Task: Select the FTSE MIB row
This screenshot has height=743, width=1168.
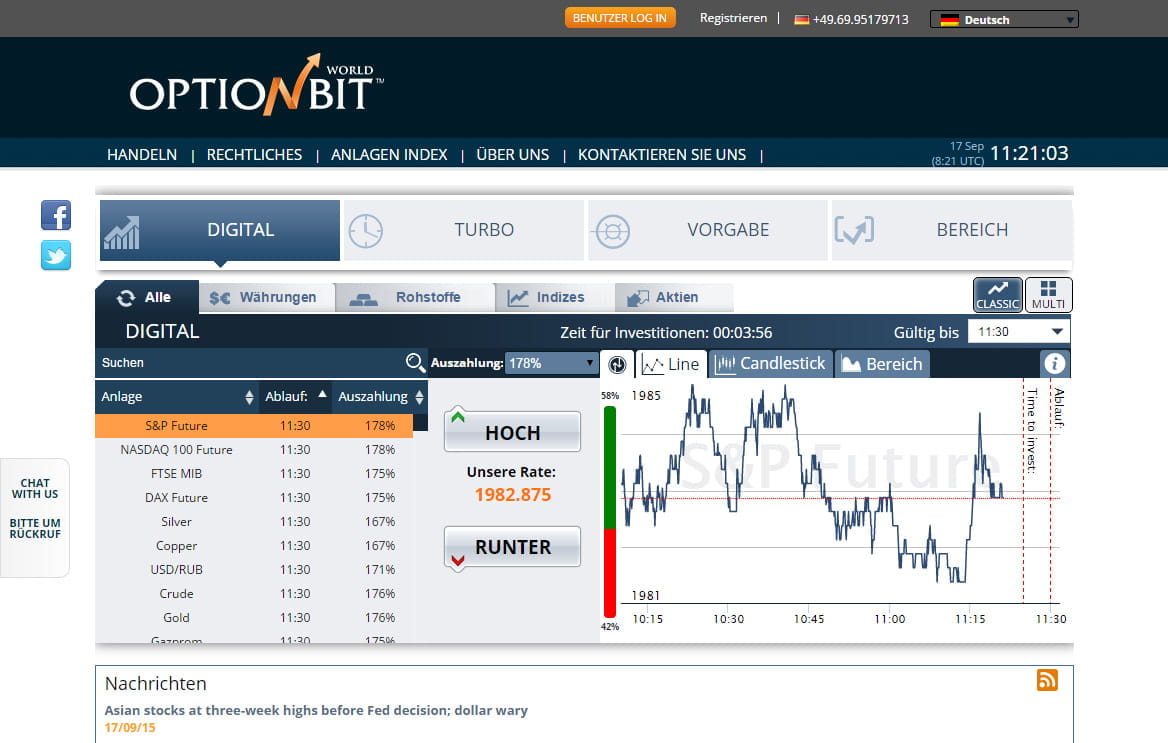Action: 254,473
